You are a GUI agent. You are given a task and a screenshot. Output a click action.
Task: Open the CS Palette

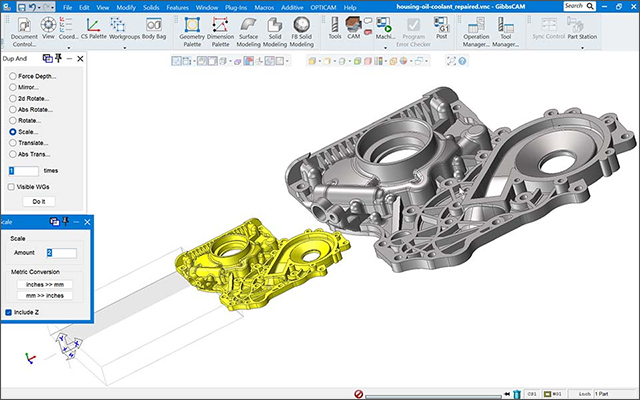click(91, 29)
